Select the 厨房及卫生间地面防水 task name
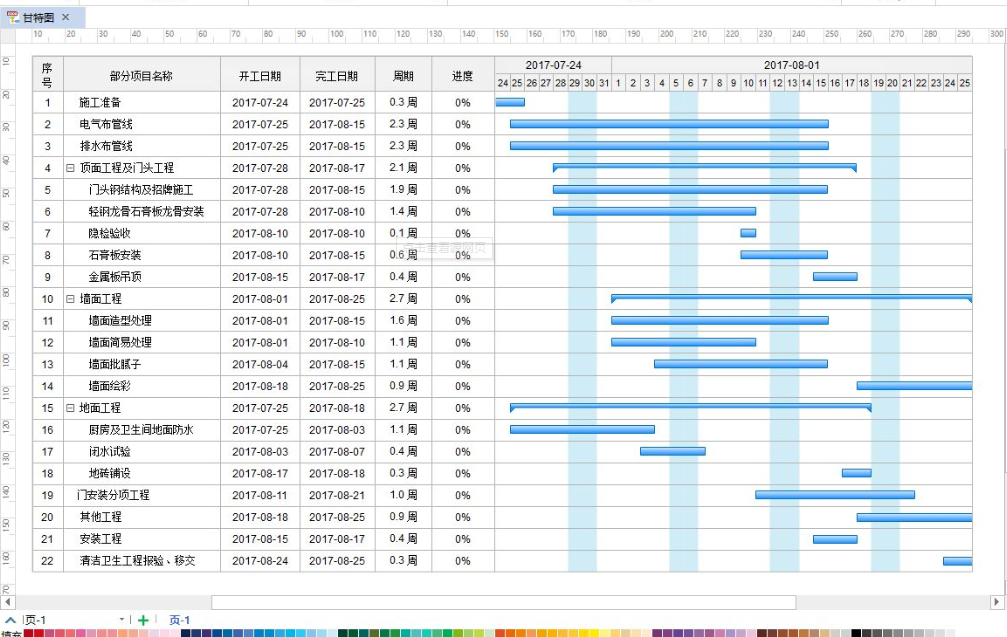This screenshot has height=637, width=1007. (141, 430)
